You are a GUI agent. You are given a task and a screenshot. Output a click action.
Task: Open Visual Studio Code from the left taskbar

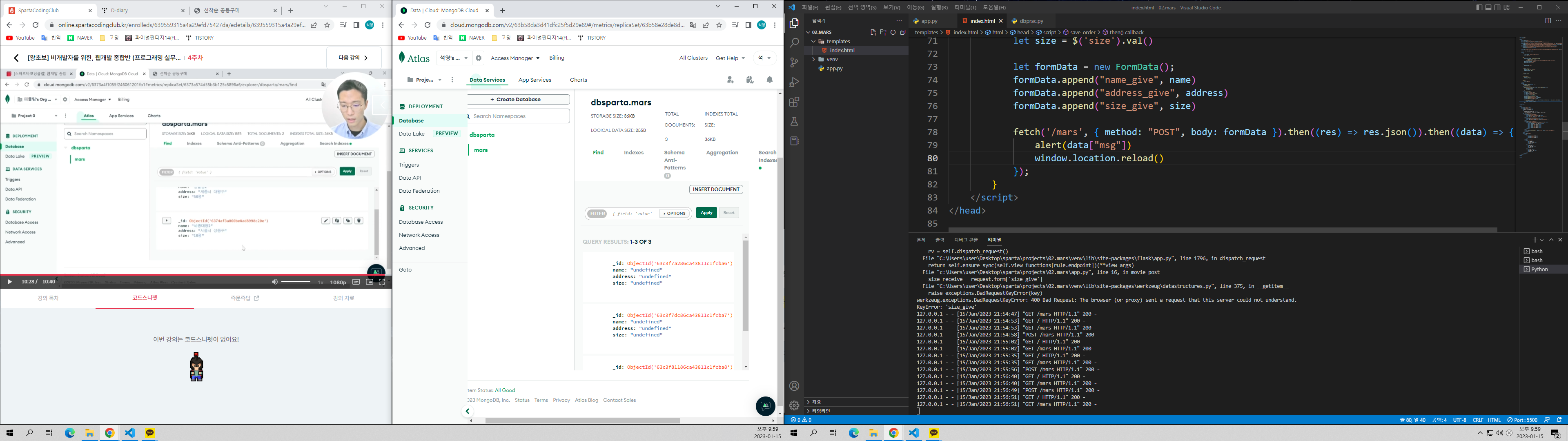130,432
